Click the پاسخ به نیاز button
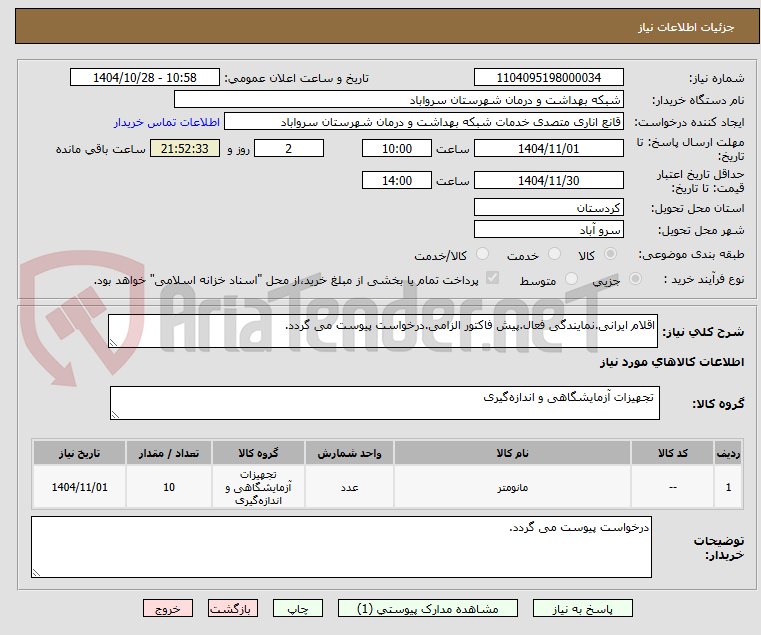The width and height of the screenshot is (761, 635). click(x=582, y=608)
